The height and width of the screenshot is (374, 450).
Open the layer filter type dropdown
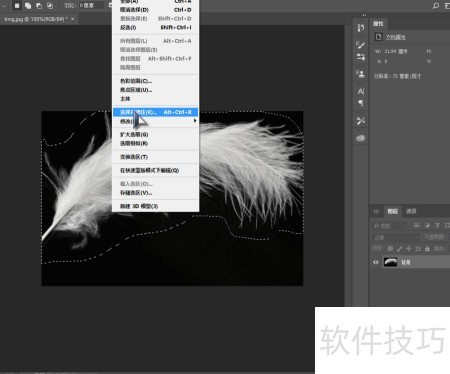[x=389, y=226]
